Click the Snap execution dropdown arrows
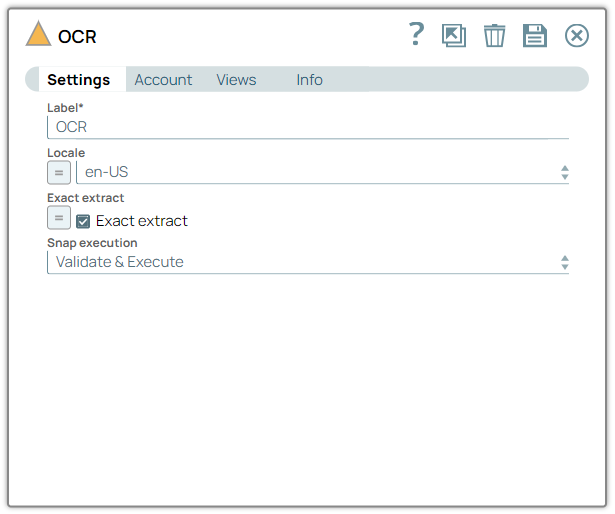615x514 pixels. tap(564, 262)
